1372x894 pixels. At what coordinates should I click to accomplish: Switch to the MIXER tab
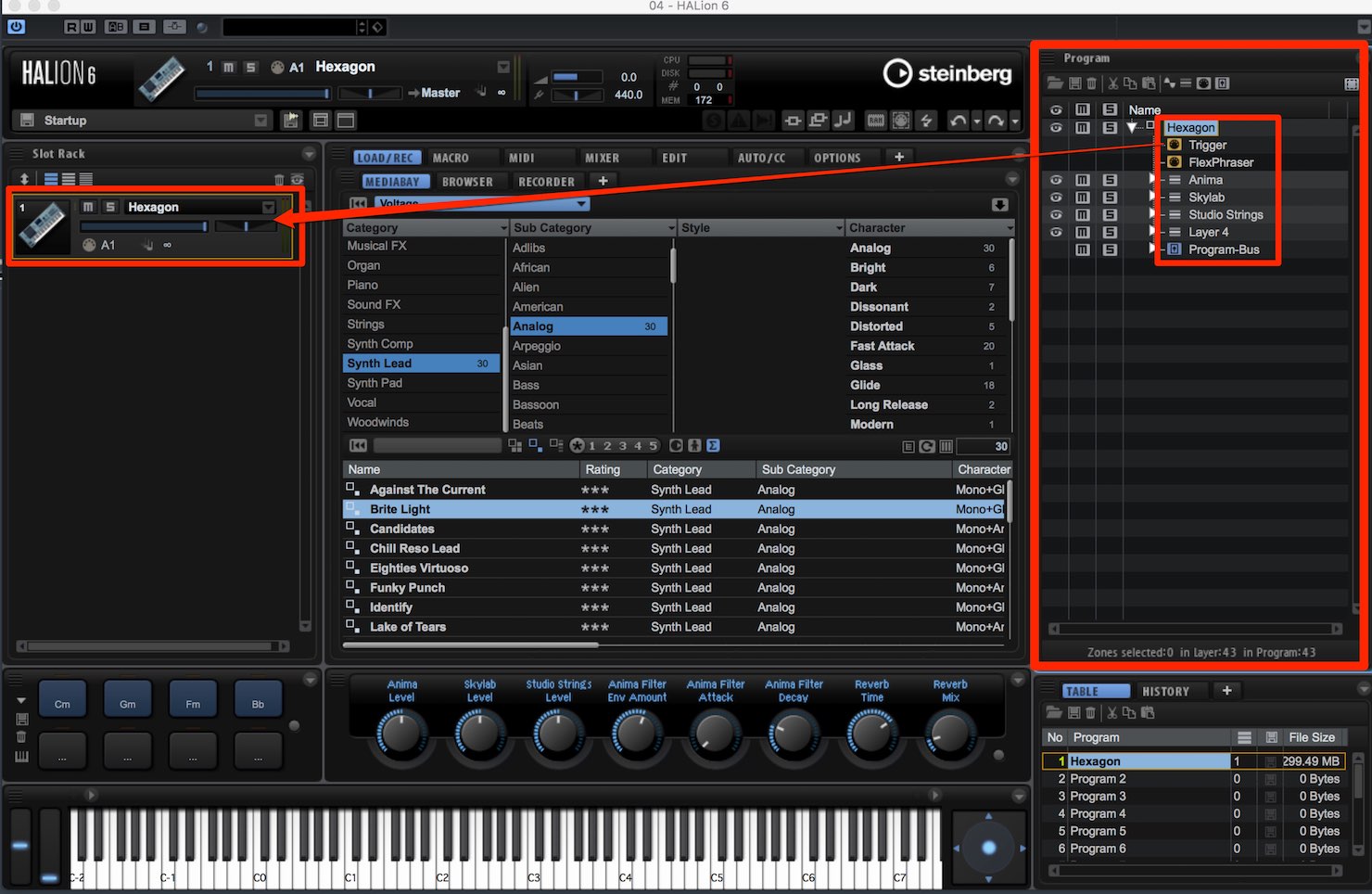[x=602, y=158]
